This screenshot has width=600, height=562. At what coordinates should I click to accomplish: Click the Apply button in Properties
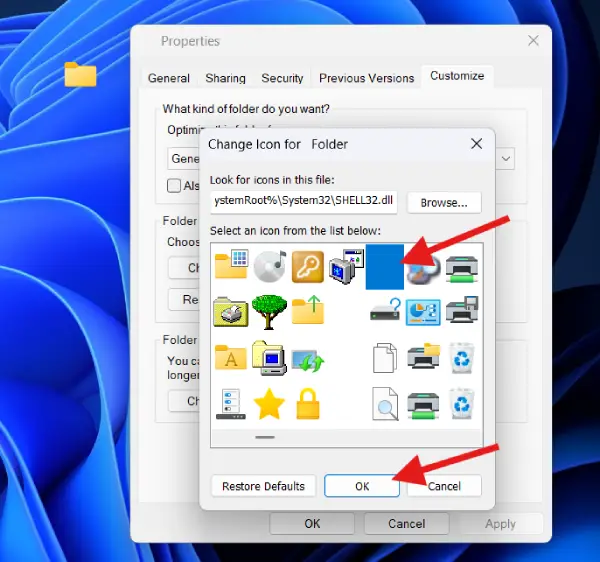[x=501, y=523]
